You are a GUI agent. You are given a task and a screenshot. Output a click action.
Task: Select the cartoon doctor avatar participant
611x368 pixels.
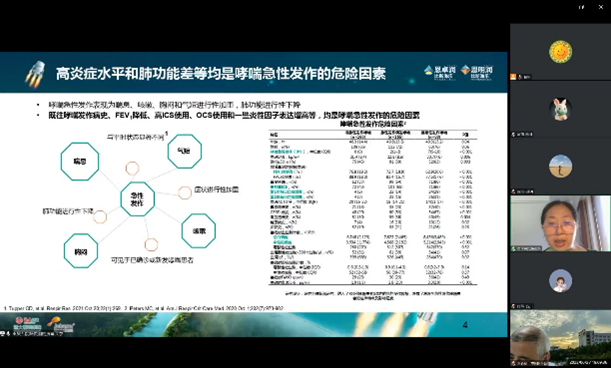(560, 281)
